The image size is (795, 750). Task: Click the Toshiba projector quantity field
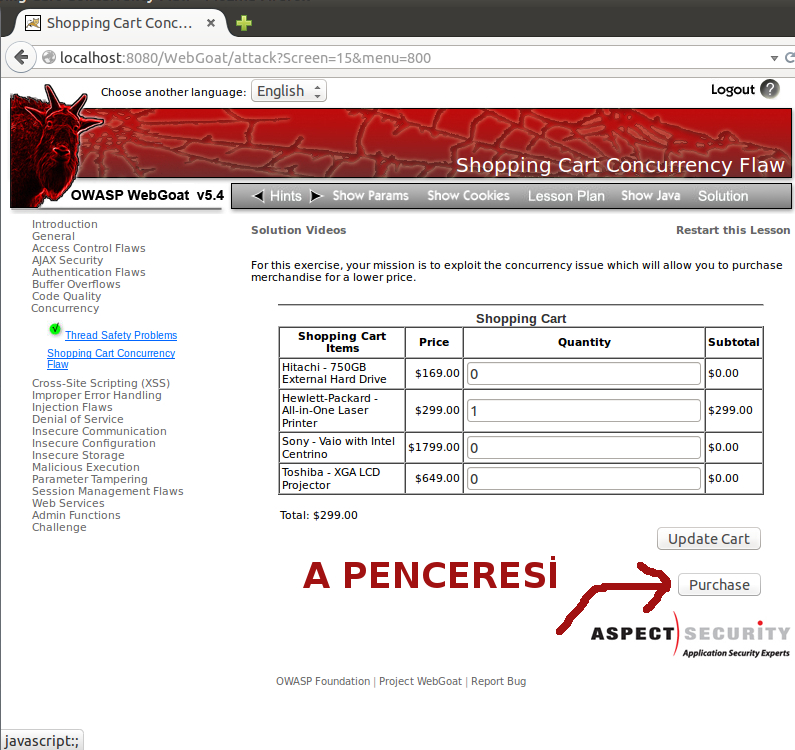pos(584,479)
